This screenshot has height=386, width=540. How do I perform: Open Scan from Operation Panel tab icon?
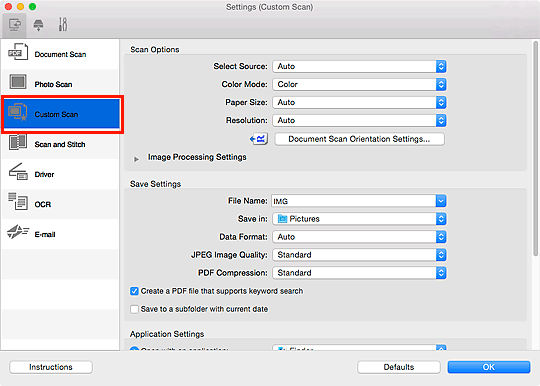point(38,25)
